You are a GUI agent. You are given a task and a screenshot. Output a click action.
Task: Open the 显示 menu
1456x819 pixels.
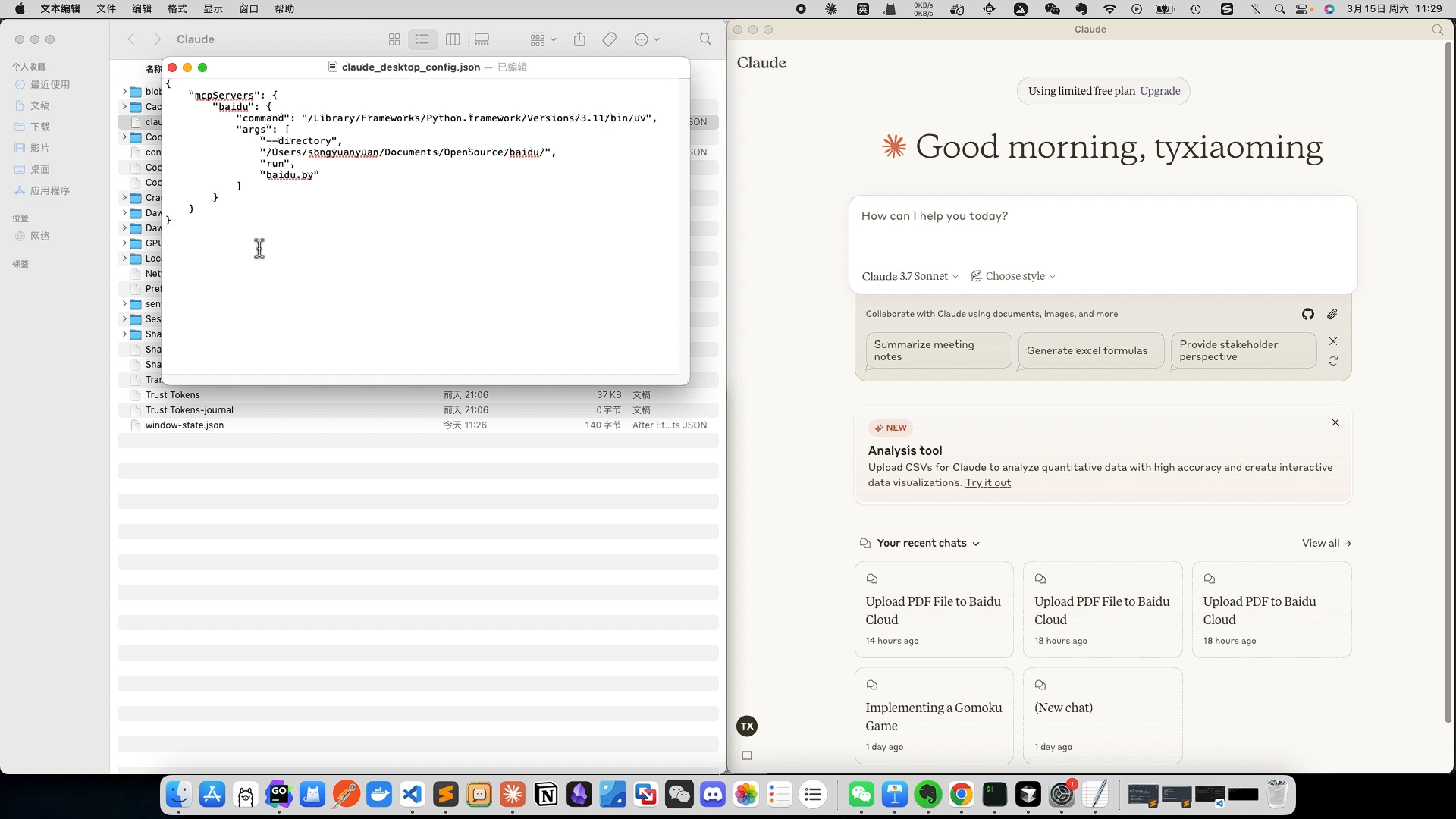[213, 9]
